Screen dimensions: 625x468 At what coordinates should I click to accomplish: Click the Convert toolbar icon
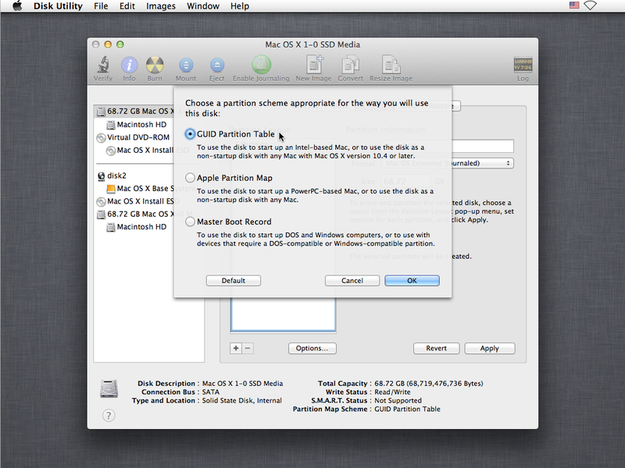(x=350, y=65)
